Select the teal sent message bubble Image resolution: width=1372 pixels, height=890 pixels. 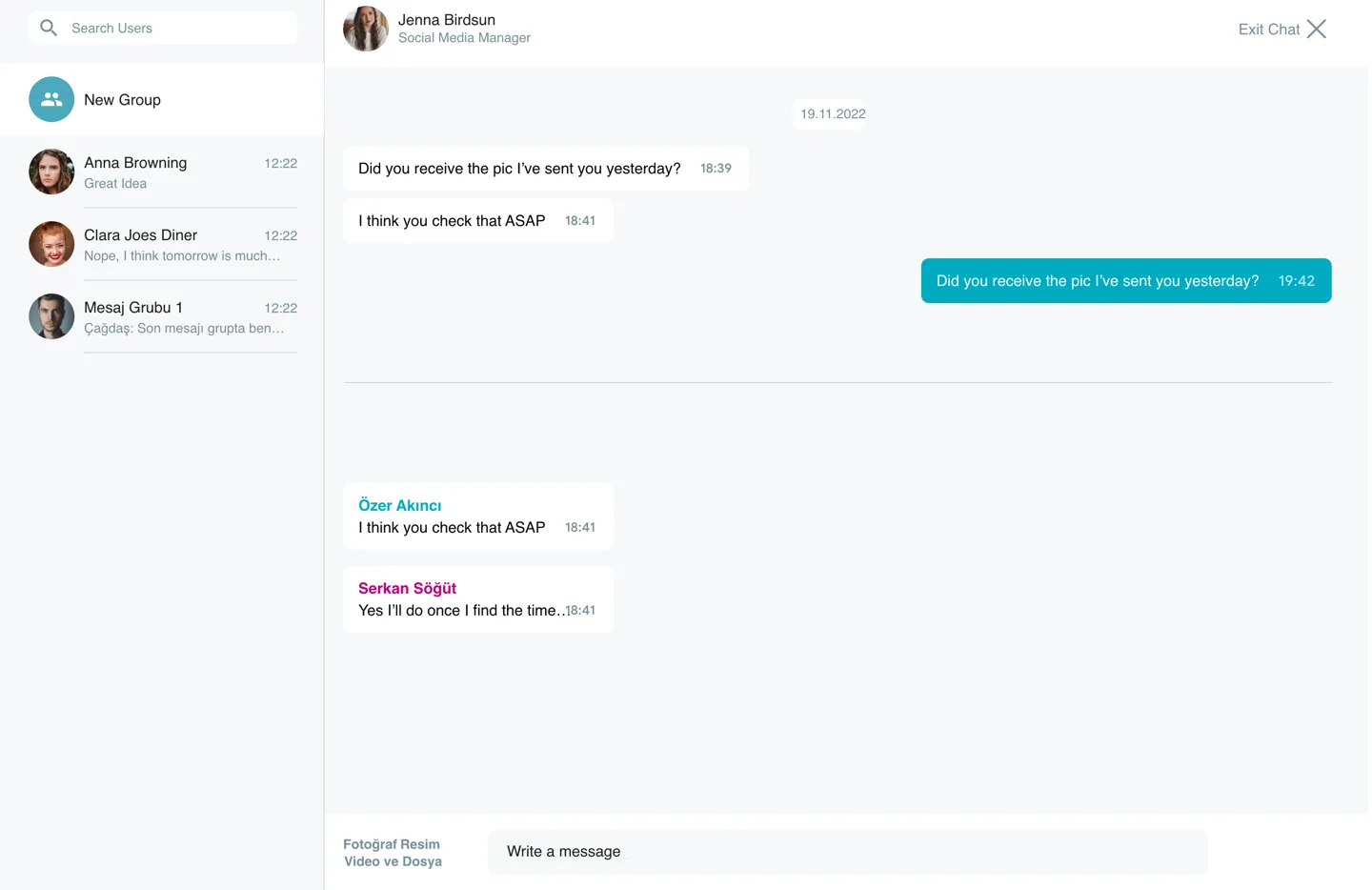1125,281
